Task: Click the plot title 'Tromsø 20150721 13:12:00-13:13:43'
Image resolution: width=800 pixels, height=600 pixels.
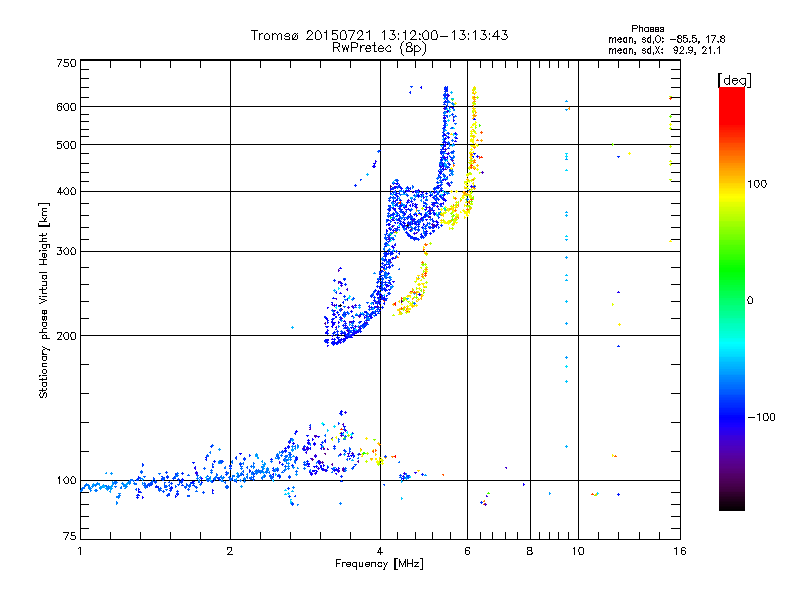Action: 379,35
